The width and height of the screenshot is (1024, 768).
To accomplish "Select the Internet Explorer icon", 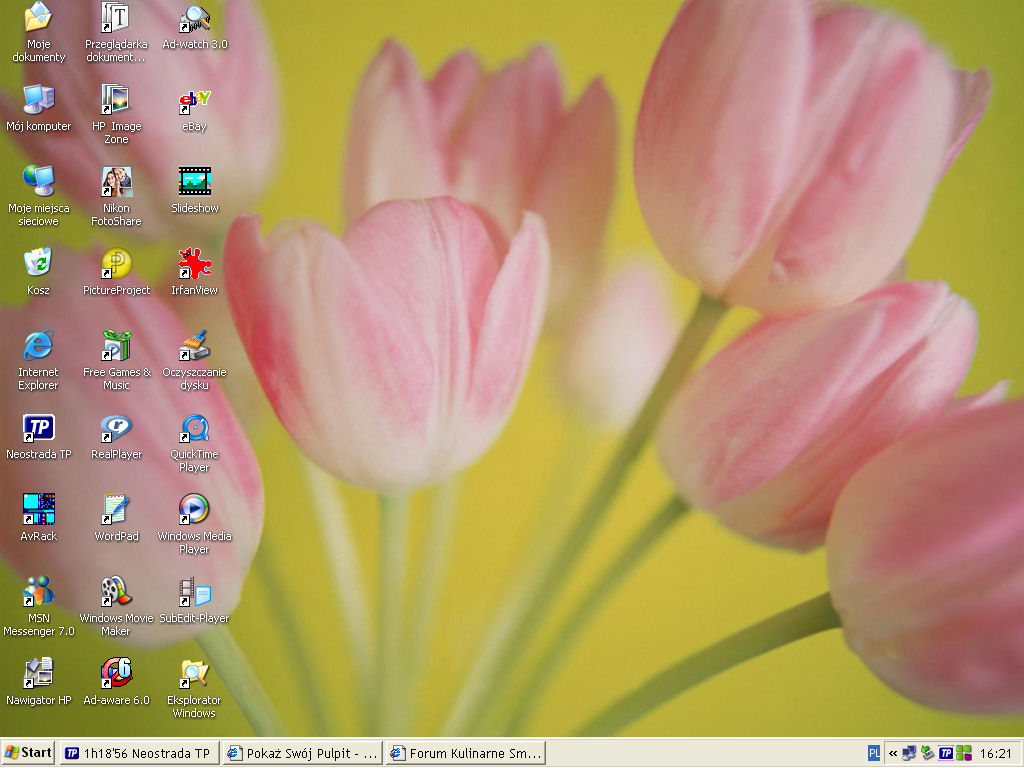I will [38, 347].
